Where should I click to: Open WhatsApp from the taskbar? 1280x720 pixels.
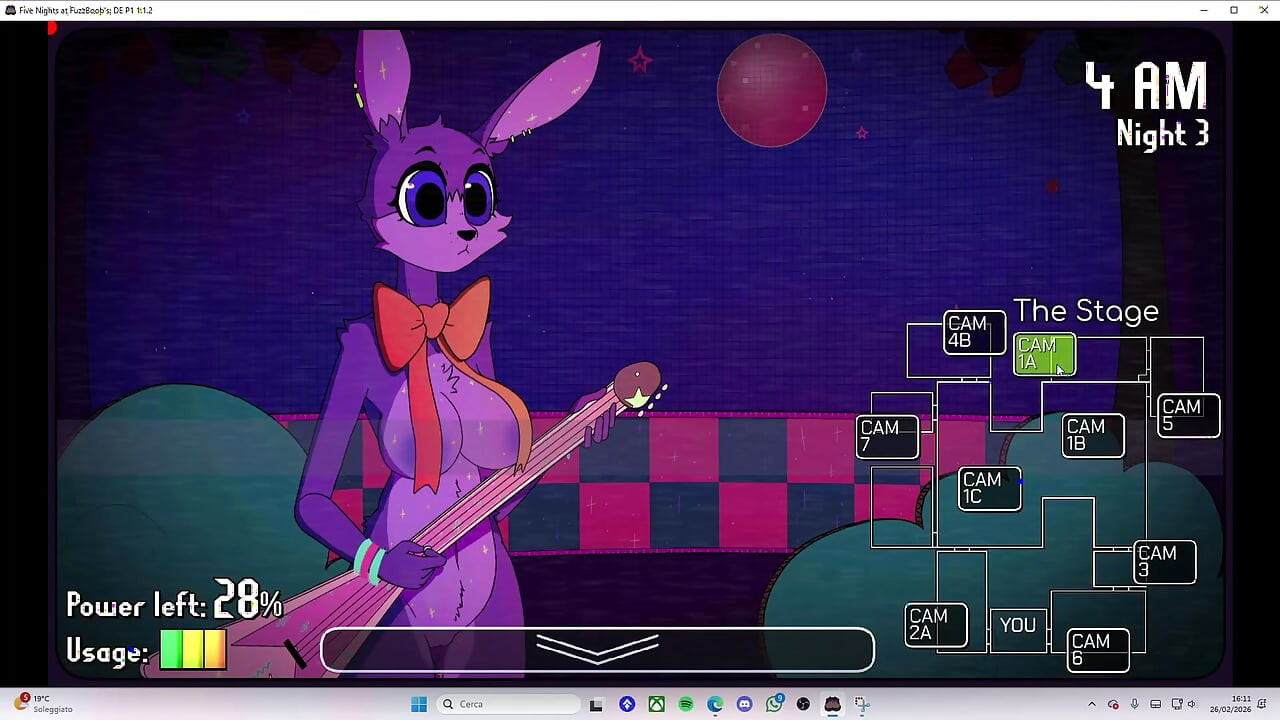[x=774, y=704]
